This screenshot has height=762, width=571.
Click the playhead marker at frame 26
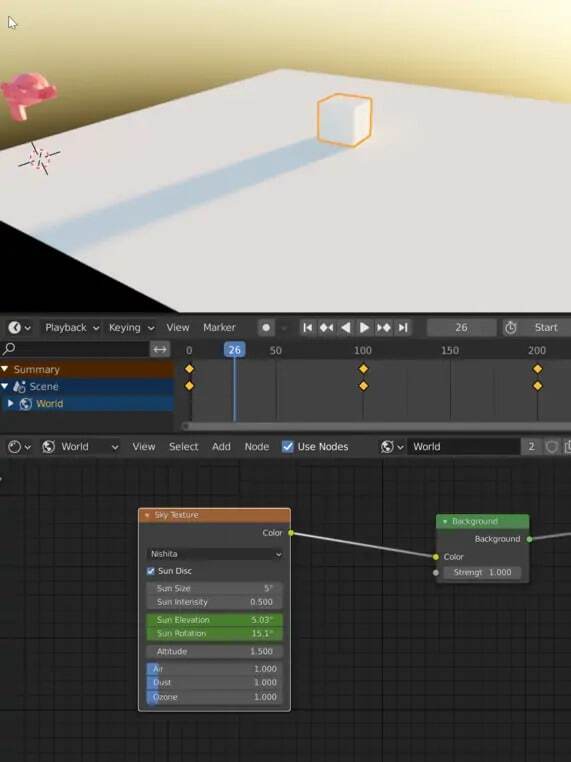(x=234, y=349)
